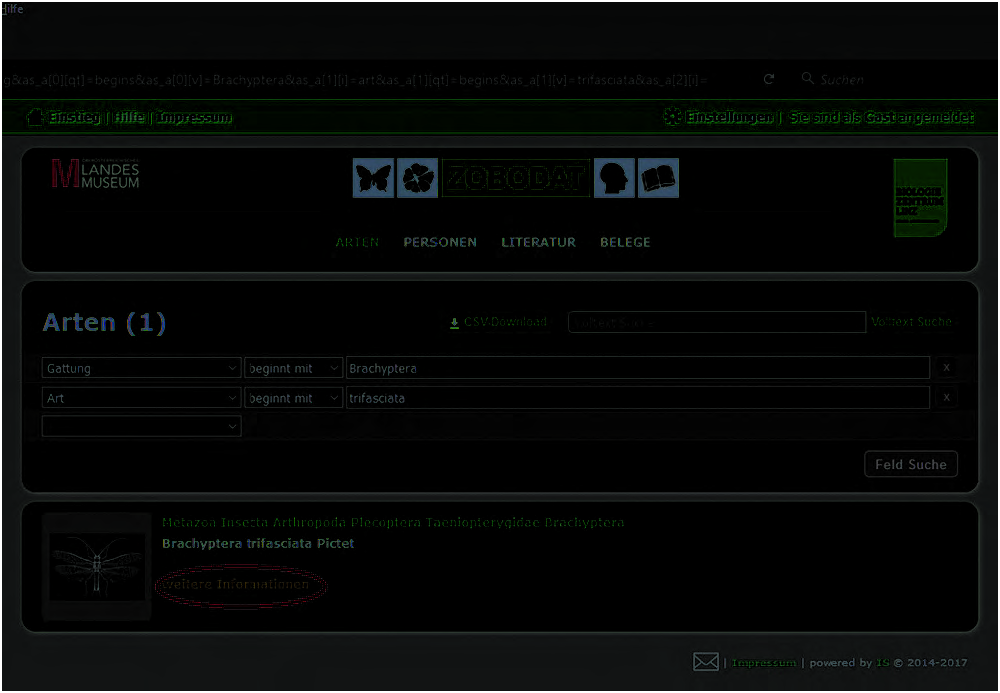This screenshot has height=693, width=1000.
Task: Remove the Brachyptera filter row with X
Action: [946, 368]
